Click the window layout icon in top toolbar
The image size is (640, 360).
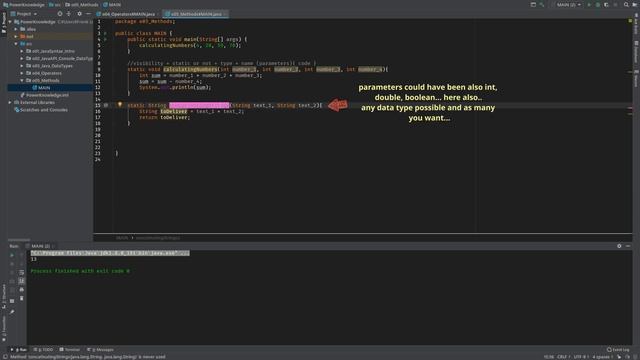pyautogui.click(x=533, y=4)
